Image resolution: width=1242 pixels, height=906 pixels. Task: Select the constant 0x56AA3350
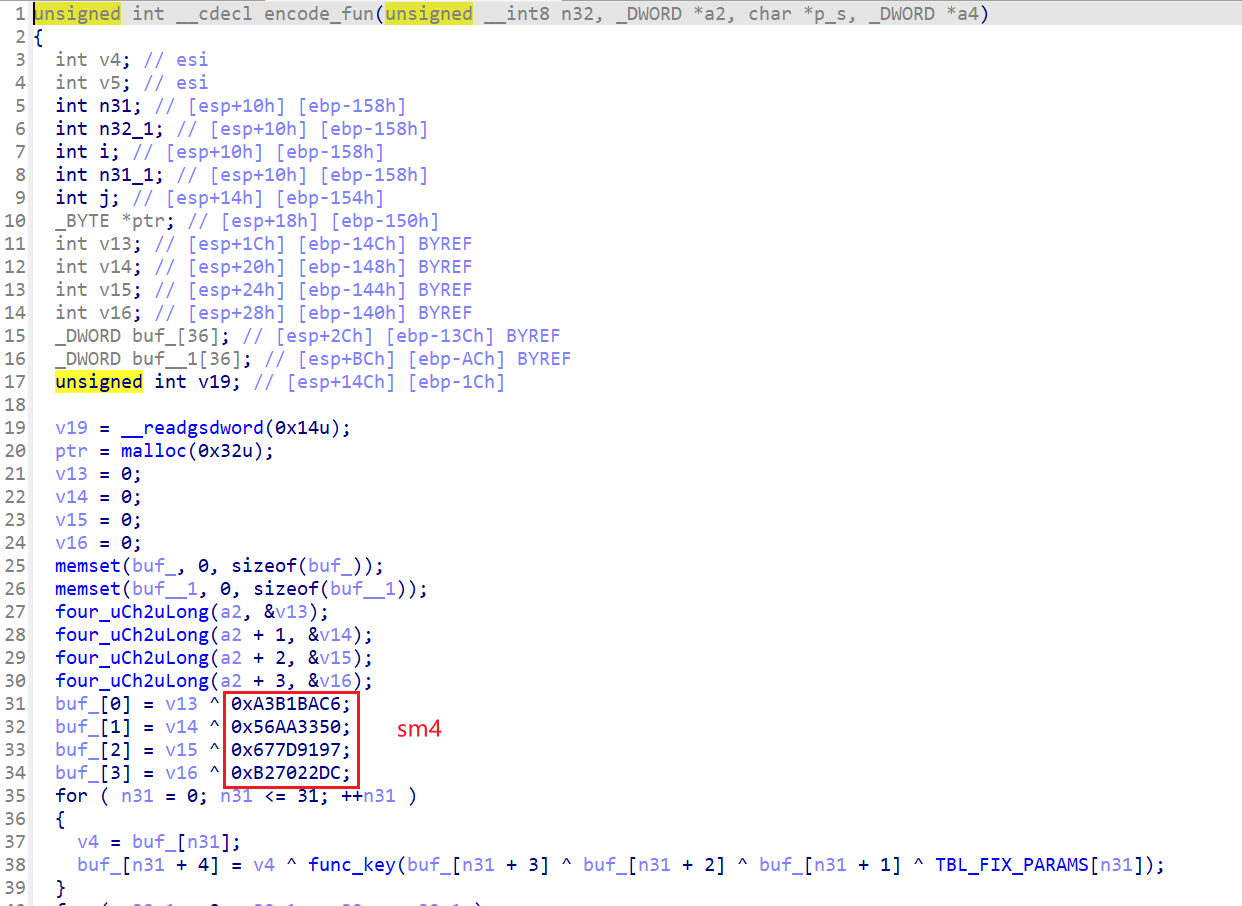pos(285,727)
